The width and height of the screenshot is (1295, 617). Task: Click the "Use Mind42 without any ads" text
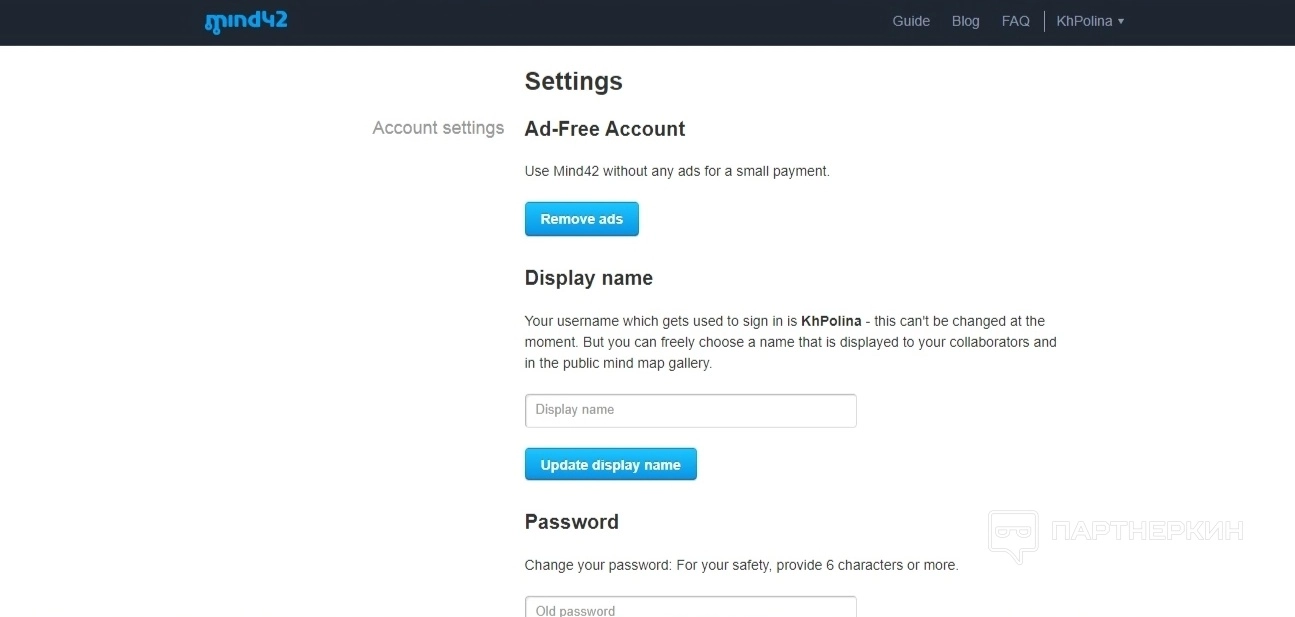pyautogui.click(x=677, y=171)
